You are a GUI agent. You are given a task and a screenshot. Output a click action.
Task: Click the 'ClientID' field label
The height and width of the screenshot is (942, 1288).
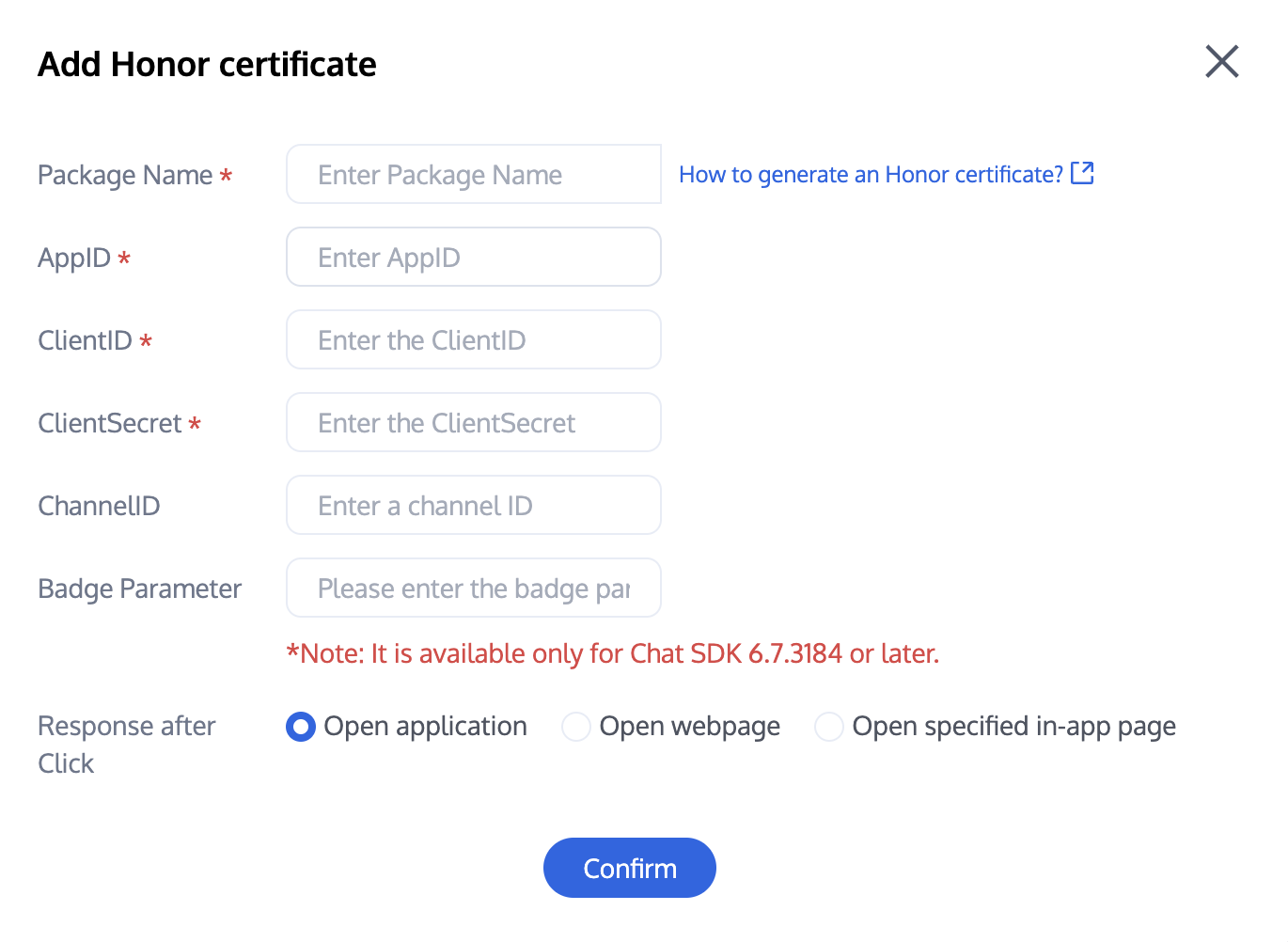point(86,341)
